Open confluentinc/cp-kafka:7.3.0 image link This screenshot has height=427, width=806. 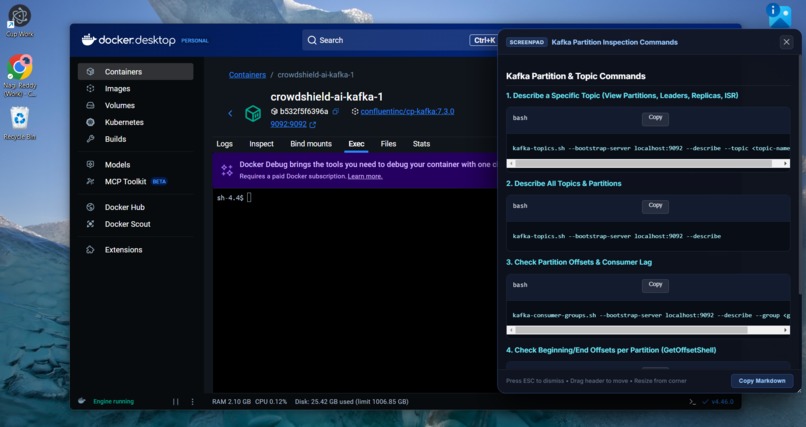coord(407,112)
